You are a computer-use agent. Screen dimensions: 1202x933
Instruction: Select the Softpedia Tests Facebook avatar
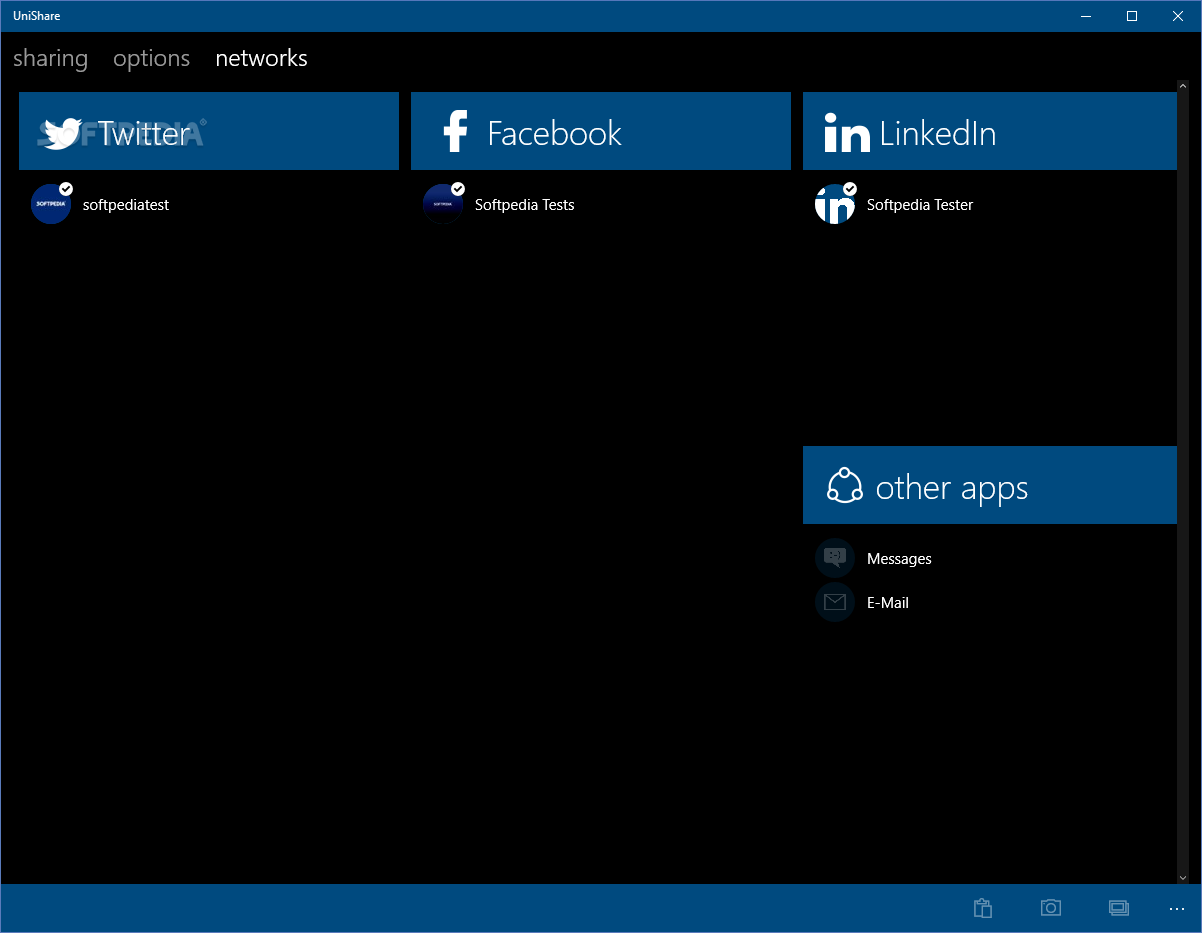(443, 204)
